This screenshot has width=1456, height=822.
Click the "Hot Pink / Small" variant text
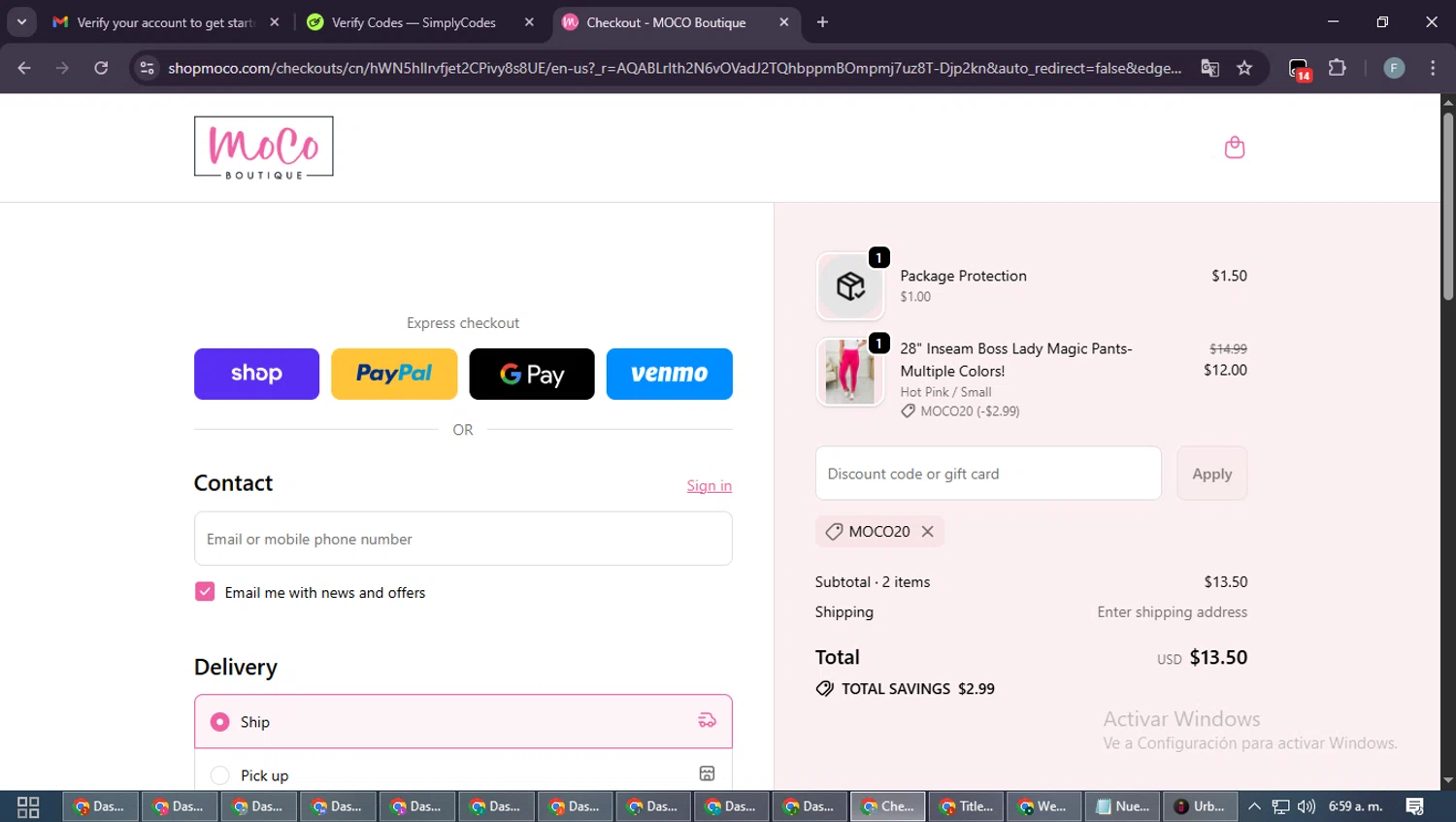945,392
